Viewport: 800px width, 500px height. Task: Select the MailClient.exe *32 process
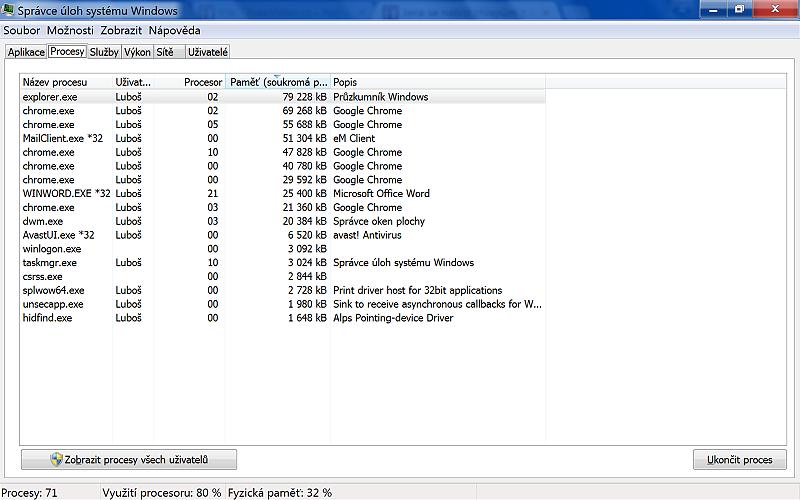click(283, 138)
